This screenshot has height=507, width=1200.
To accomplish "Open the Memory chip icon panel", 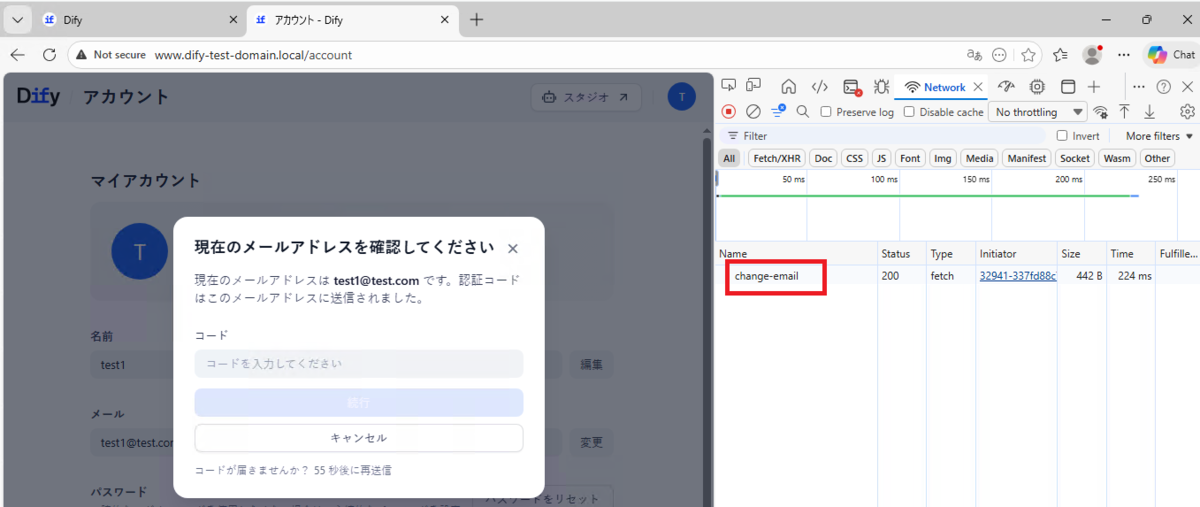I will point(1037,87).
